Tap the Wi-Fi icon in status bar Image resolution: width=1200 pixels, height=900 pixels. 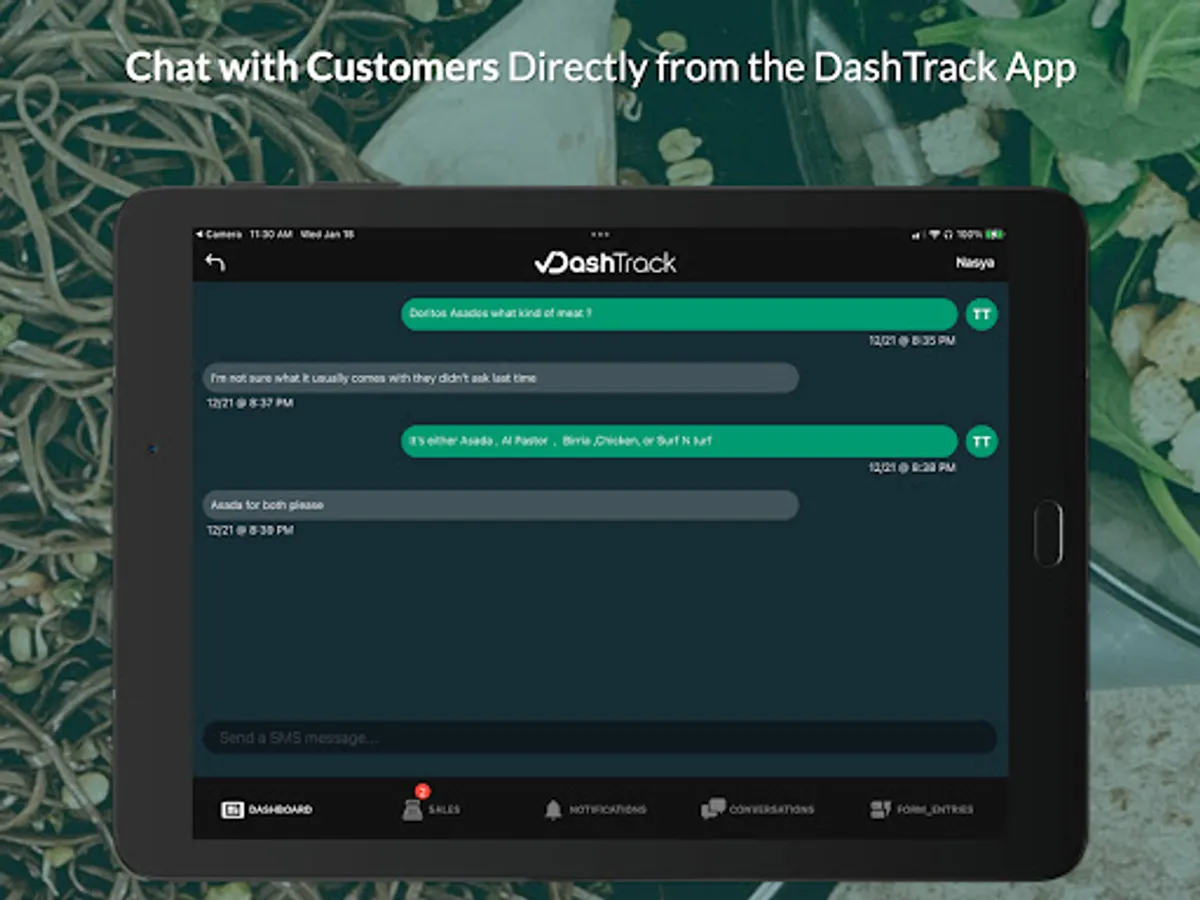click(x=934, y=234)
